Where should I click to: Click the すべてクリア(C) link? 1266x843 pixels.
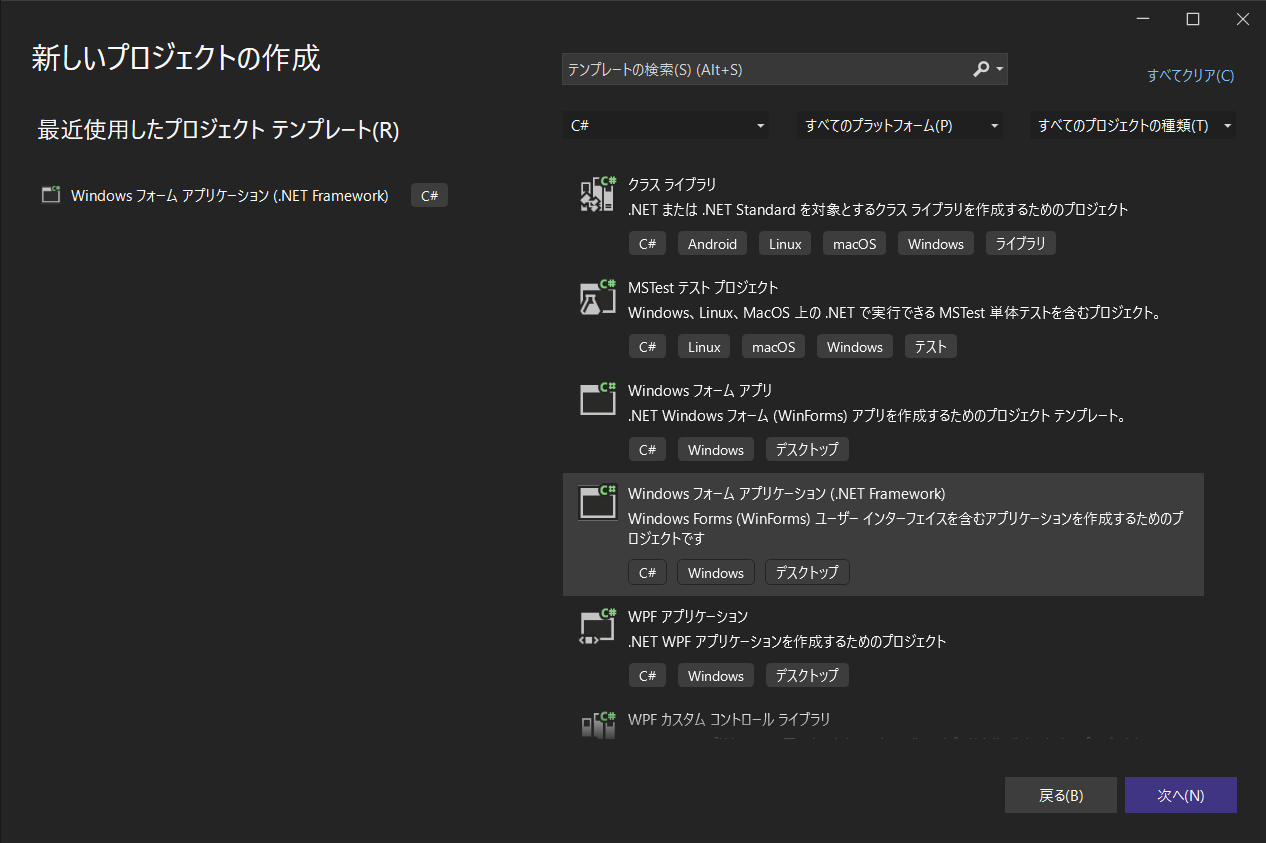1190,76
